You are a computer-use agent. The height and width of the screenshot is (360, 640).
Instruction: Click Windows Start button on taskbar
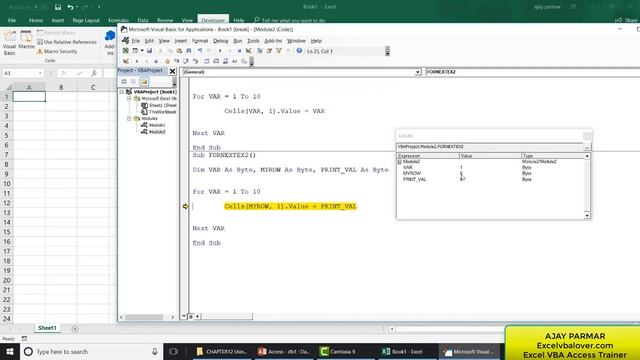coord(9,351)
